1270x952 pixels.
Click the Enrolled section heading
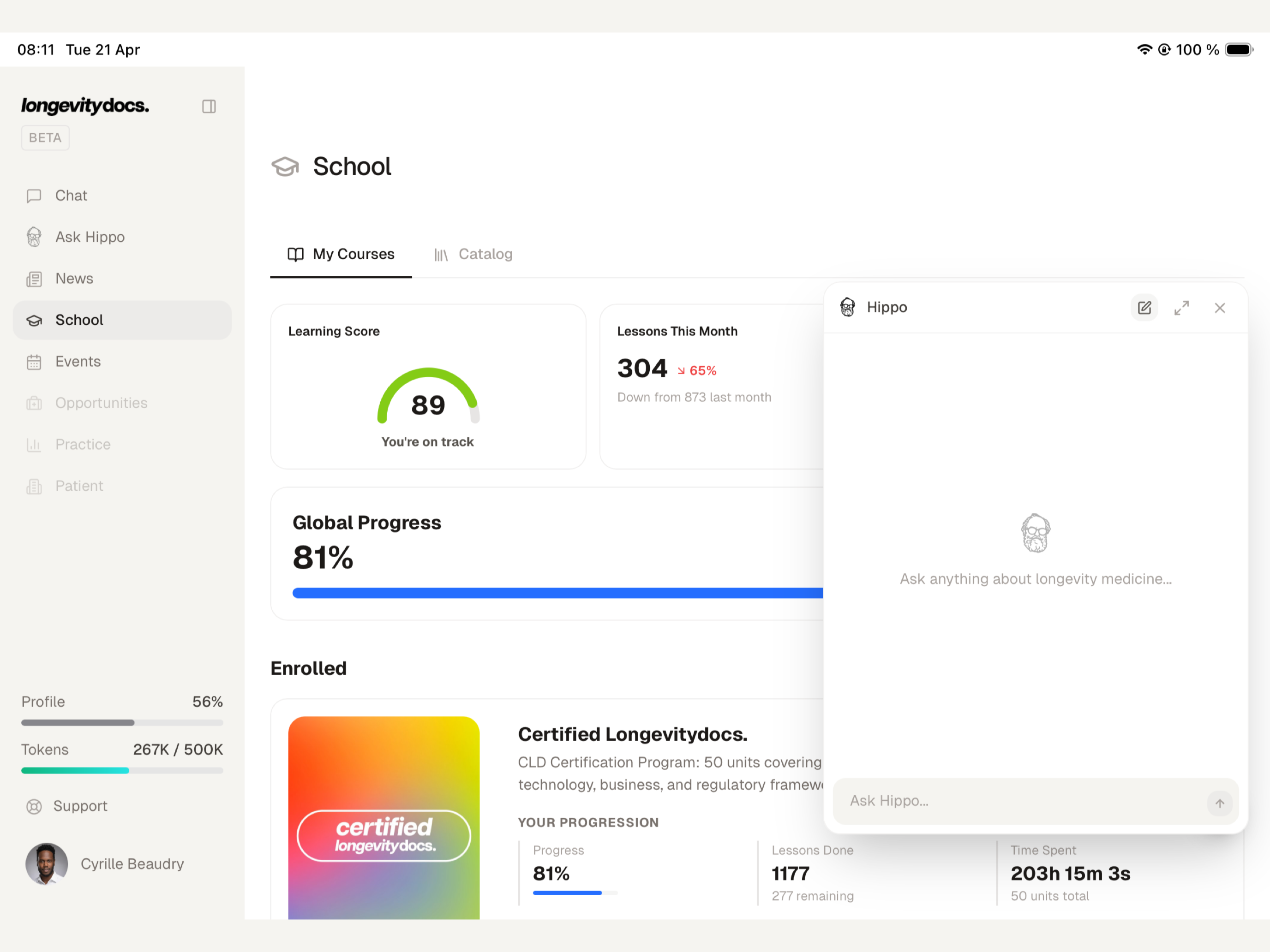click(x=308, y=668)
